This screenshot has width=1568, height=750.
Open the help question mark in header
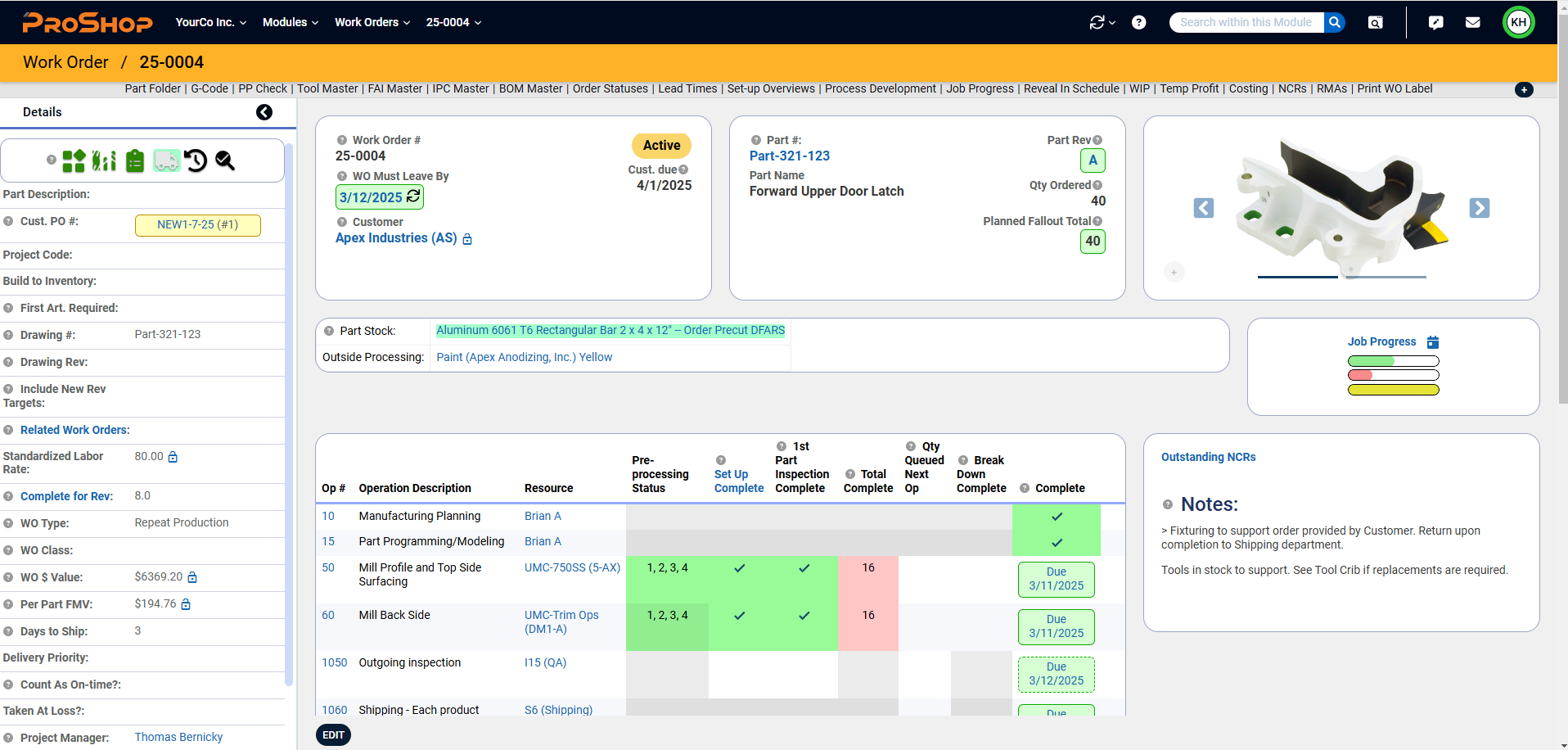coord(1138,22)
